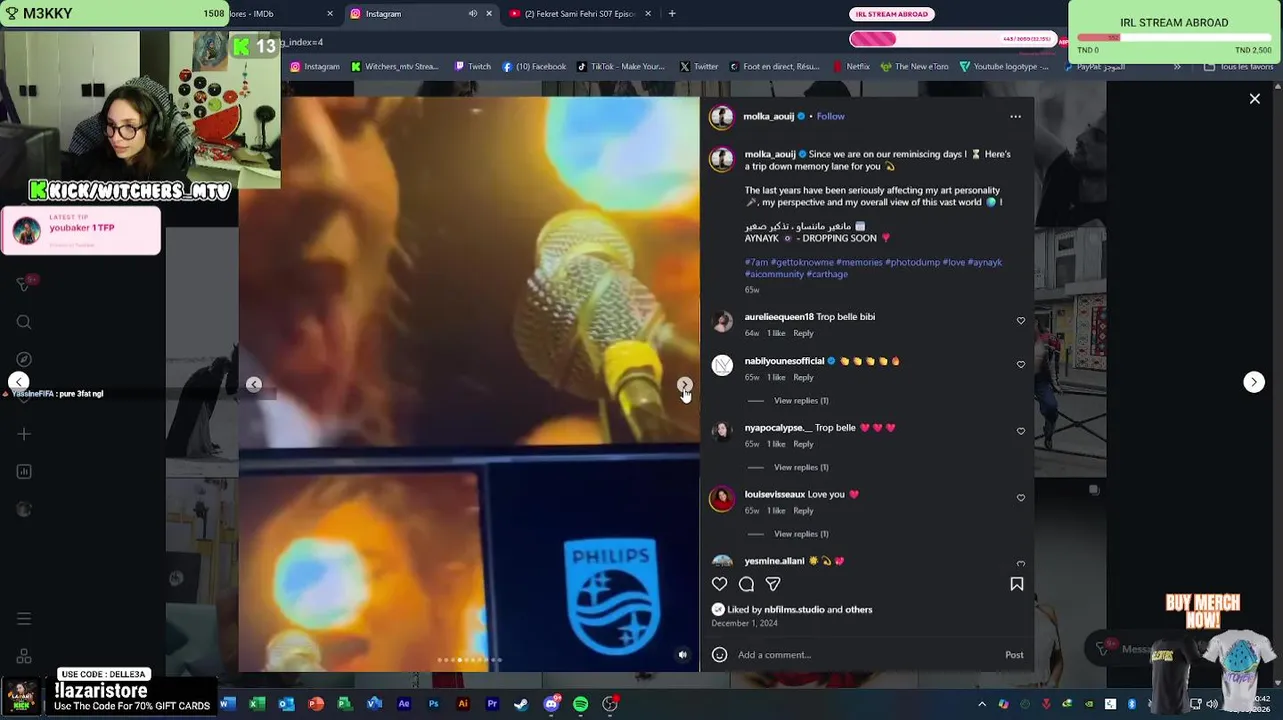Screen dimensions: 1283x720
Task: Click the Add a comment field
Action: tap(866, 656)
